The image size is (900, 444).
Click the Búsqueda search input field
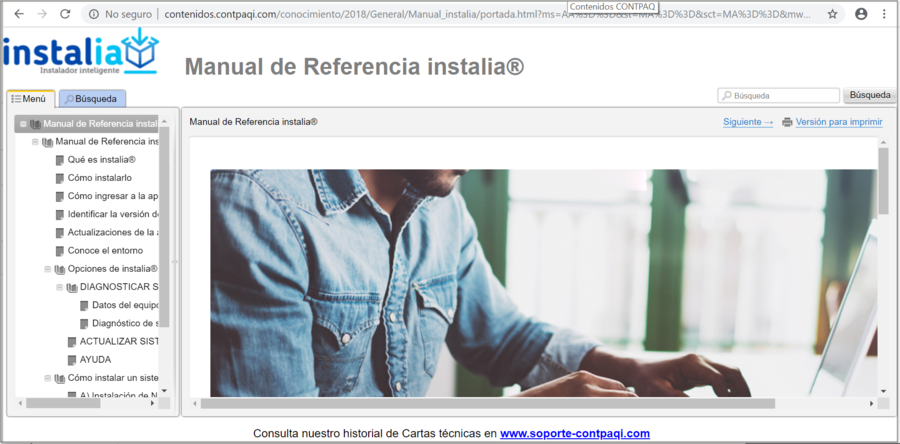tap(778, 96)
